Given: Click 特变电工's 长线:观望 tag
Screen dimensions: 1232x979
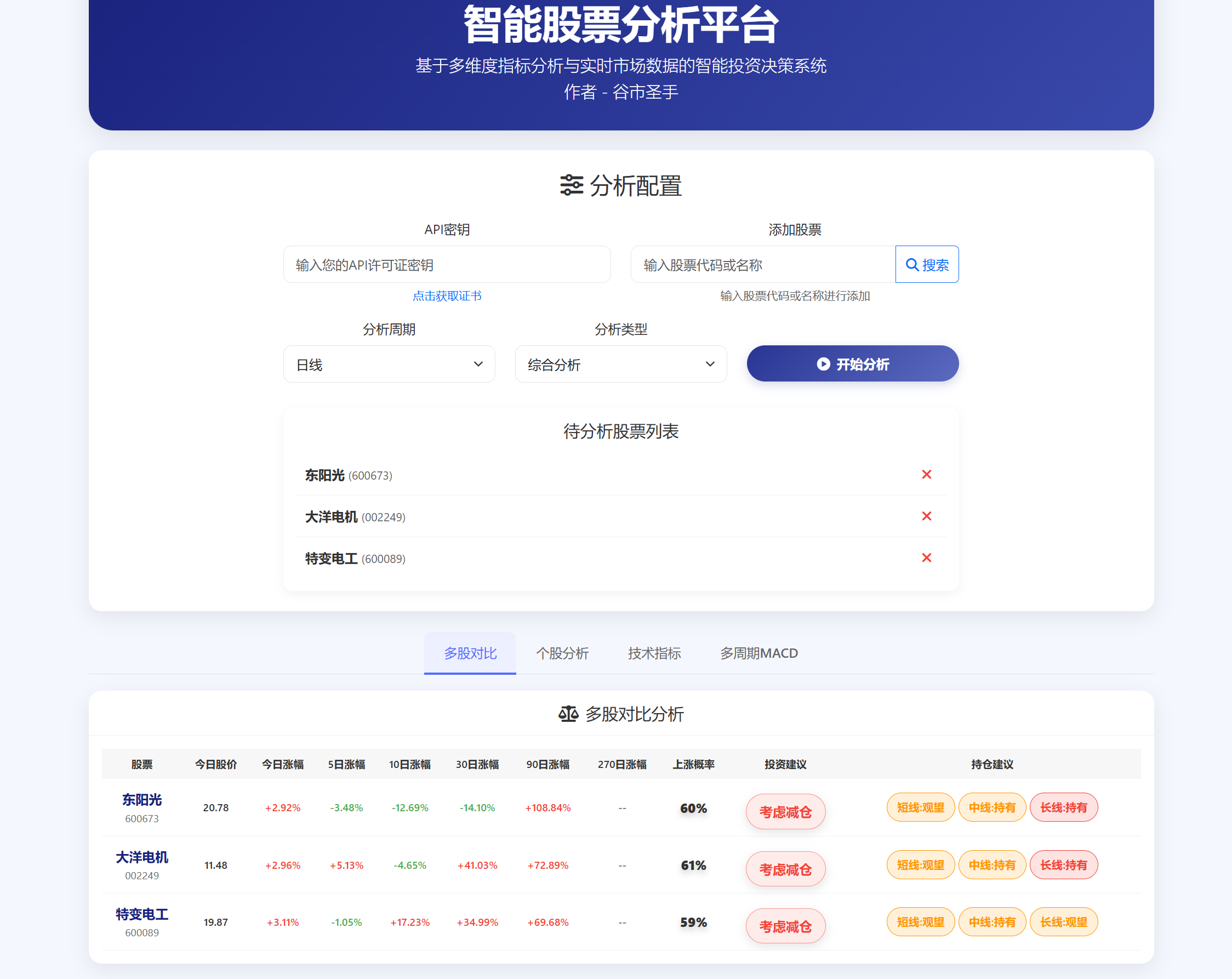Looking at the screenshot, I should [1063, 922].
